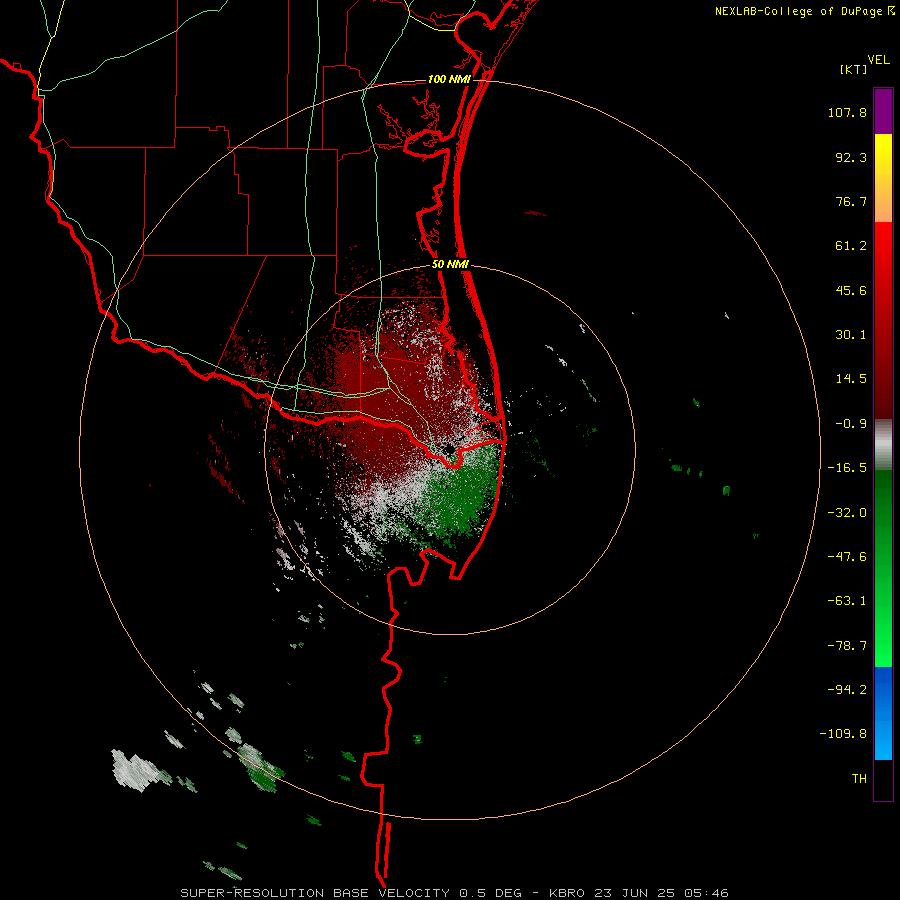Click the 45.6 velocity scale label

851,290
